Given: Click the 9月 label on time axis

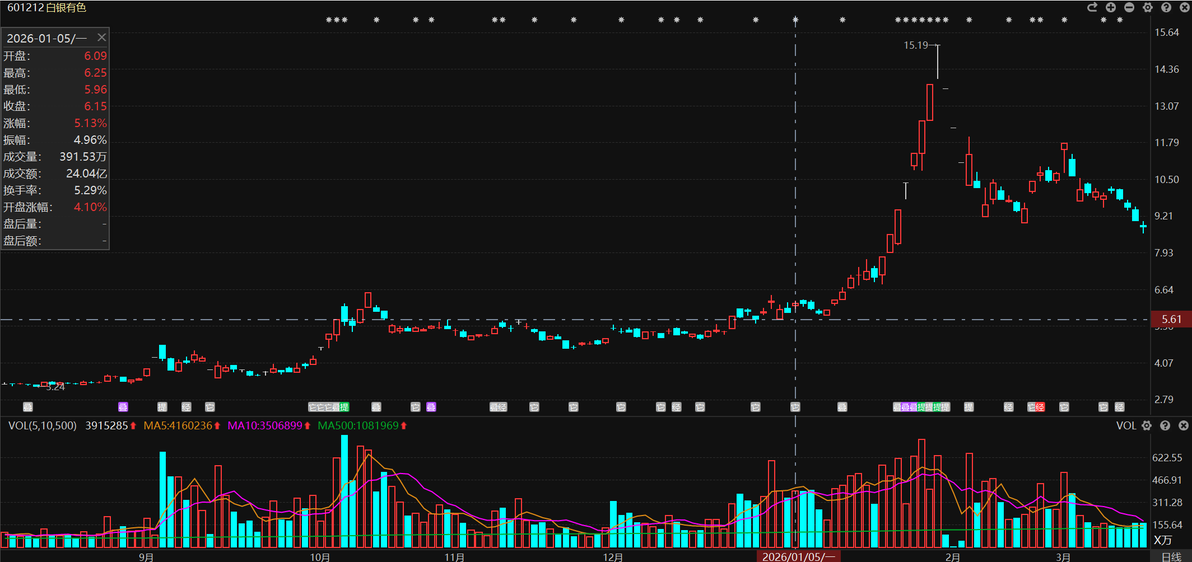Looking at the screenshot, I should [147, 557].
